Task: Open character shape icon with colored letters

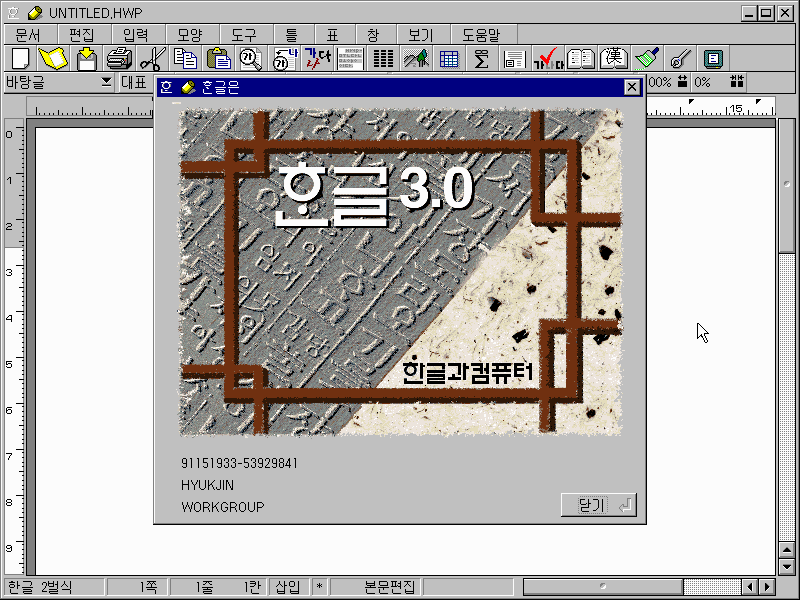Action: pos(317,59)
